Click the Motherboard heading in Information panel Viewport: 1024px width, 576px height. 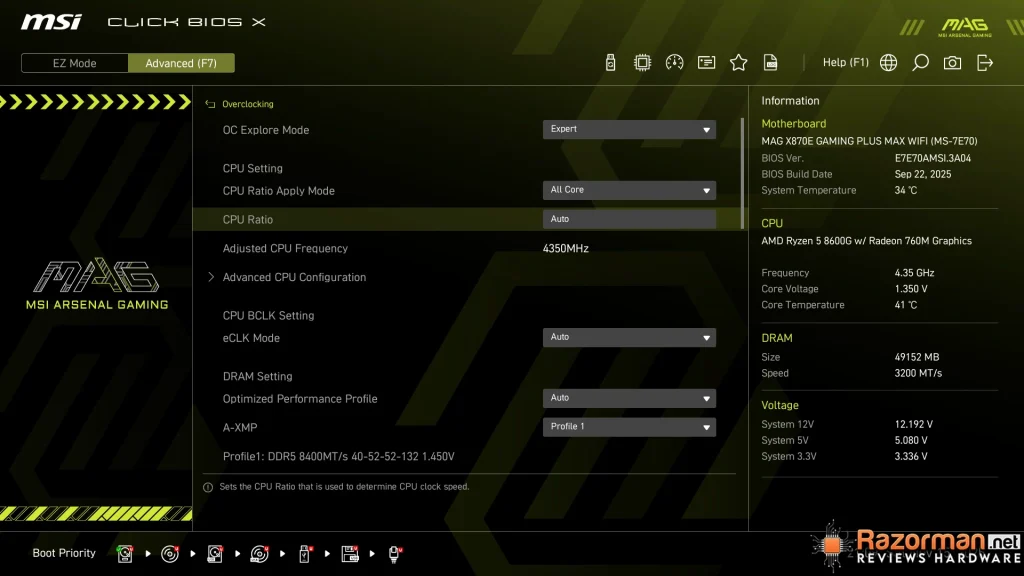click(x=793, y=123)
